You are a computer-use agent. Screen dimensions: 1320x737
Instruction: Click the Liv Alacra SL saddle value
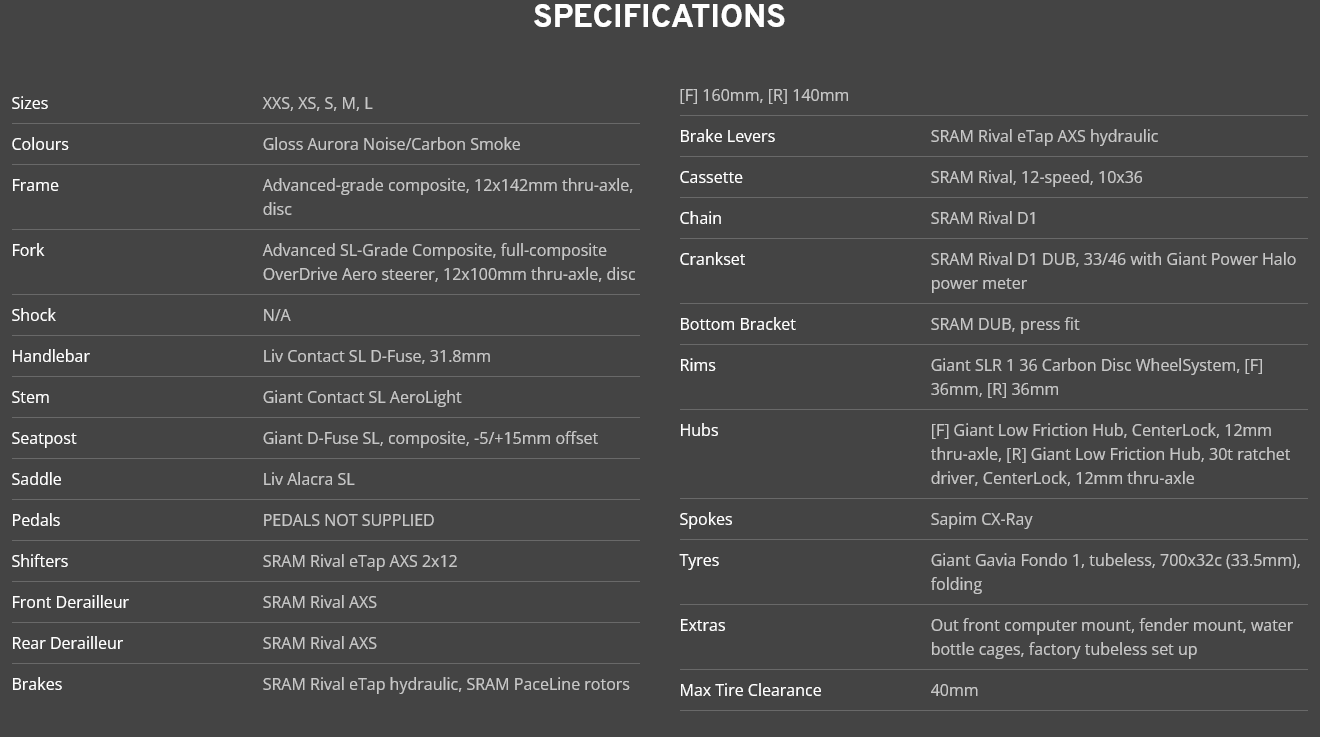(308, 479)
